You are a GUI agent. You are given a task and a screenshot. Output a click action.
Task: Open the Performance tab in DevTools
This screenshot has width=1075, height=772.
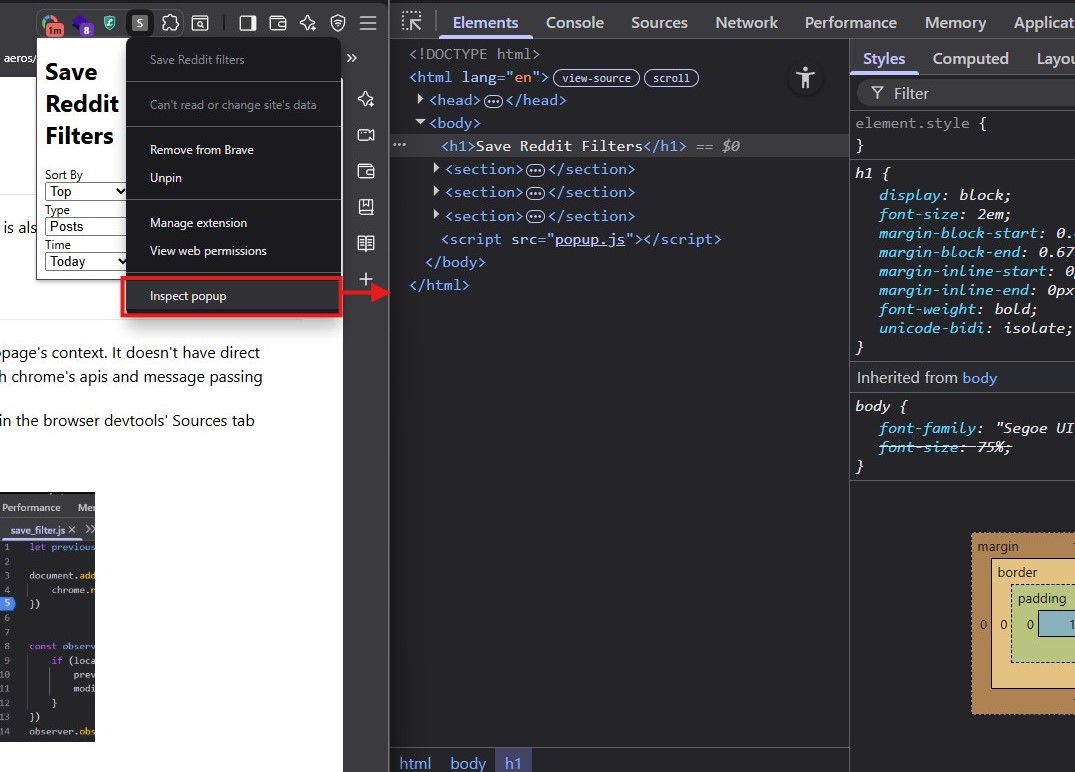click(850, 23)
